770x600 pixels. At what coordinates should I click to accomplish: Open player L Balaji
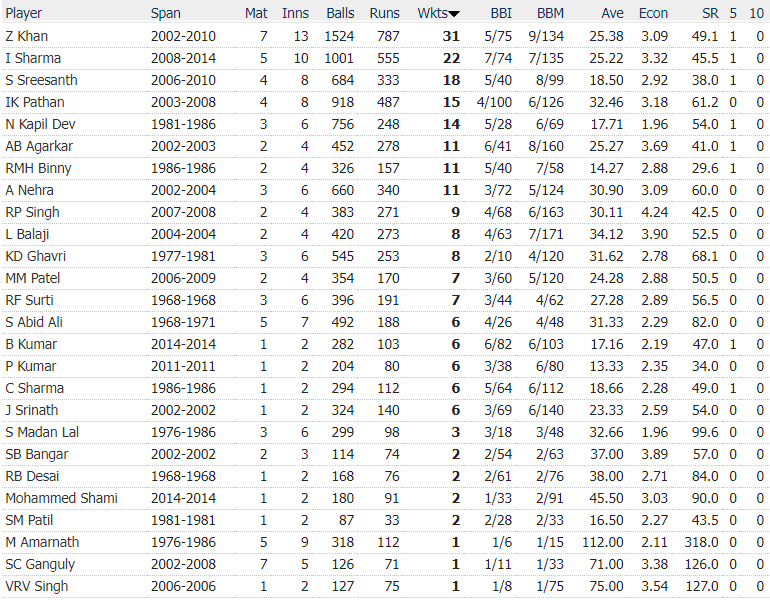[27, 234]
